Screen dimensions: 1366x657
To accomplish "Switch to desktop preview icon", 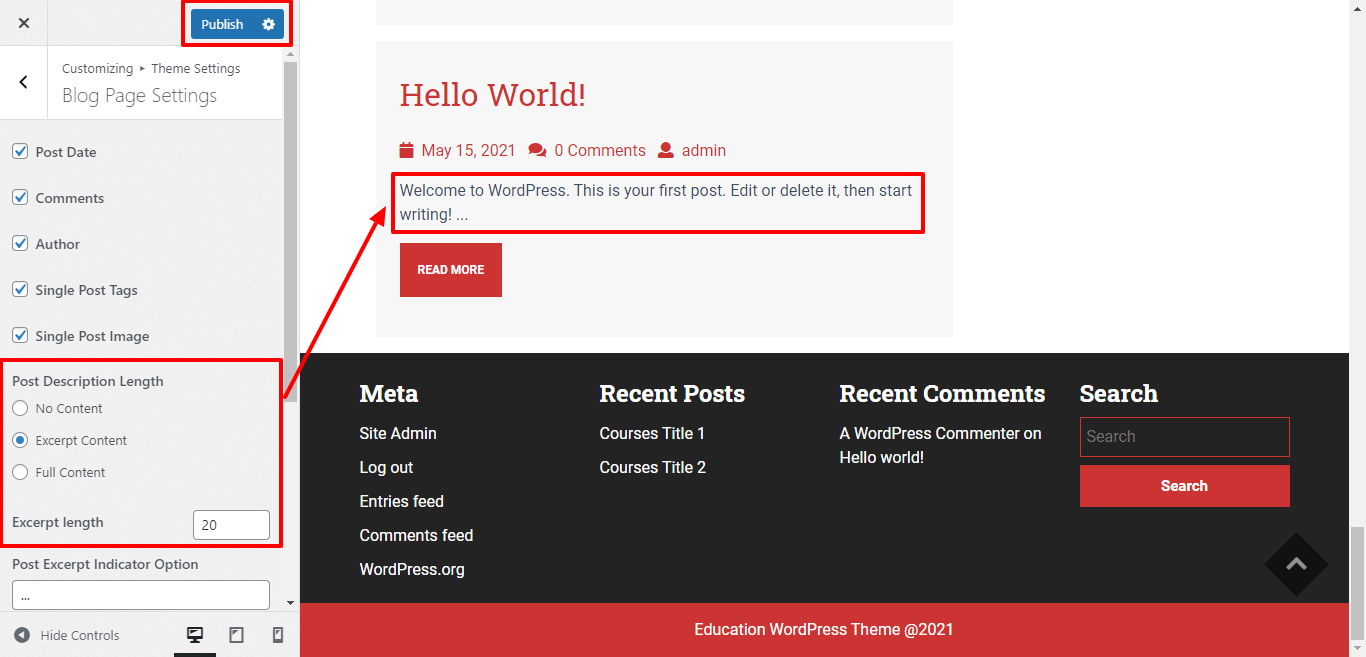I will tap(195, 635).
